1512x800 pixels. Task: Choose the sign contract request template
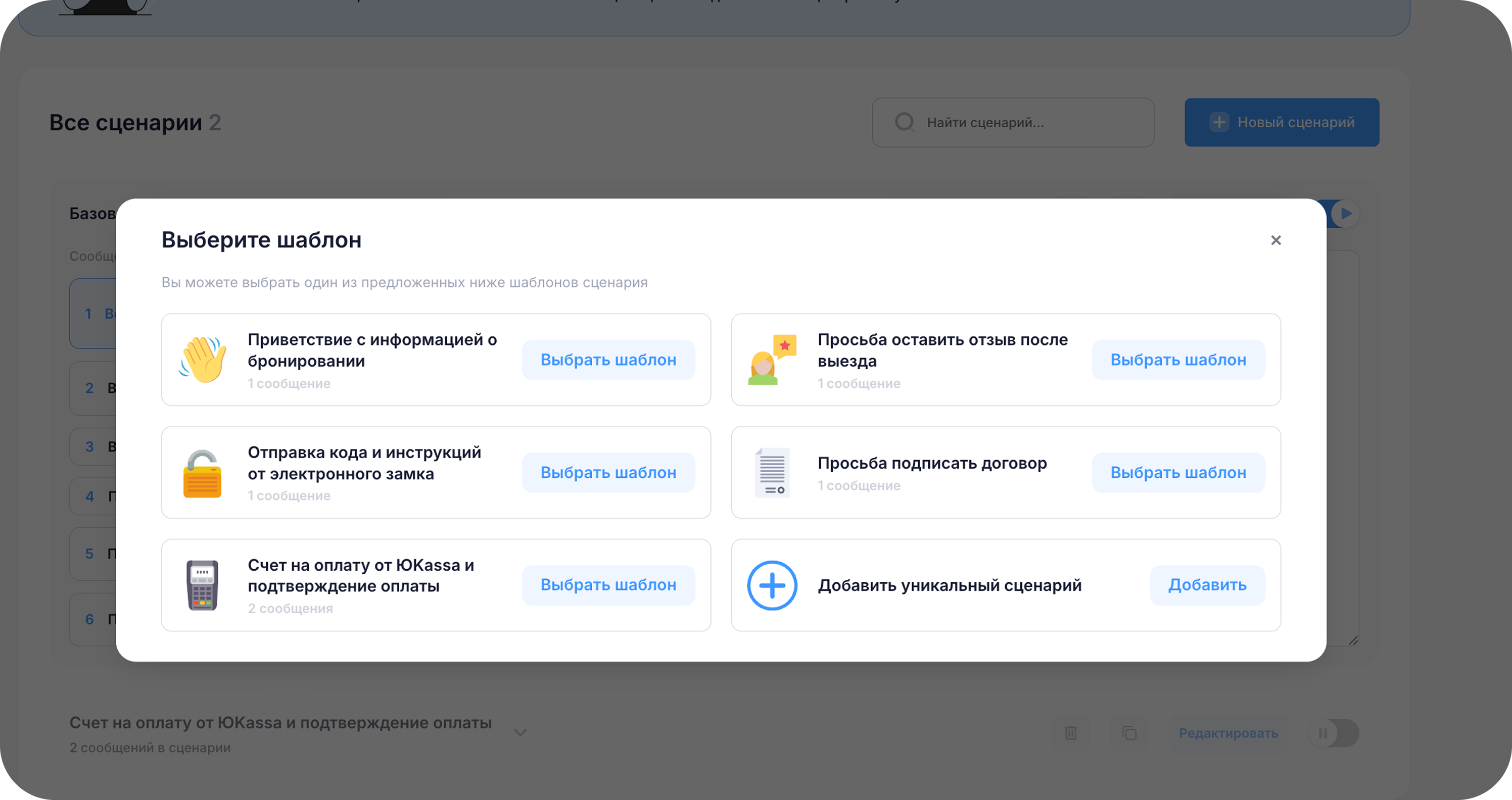point(1178,473)
